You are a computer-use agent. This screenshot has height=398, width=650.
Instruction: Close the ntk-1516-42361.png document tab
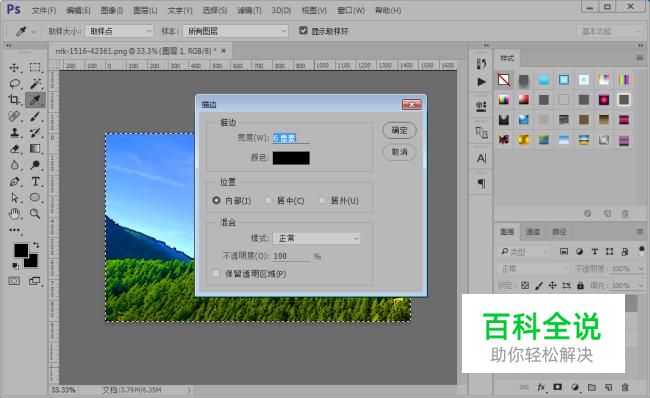pos(224,51)
